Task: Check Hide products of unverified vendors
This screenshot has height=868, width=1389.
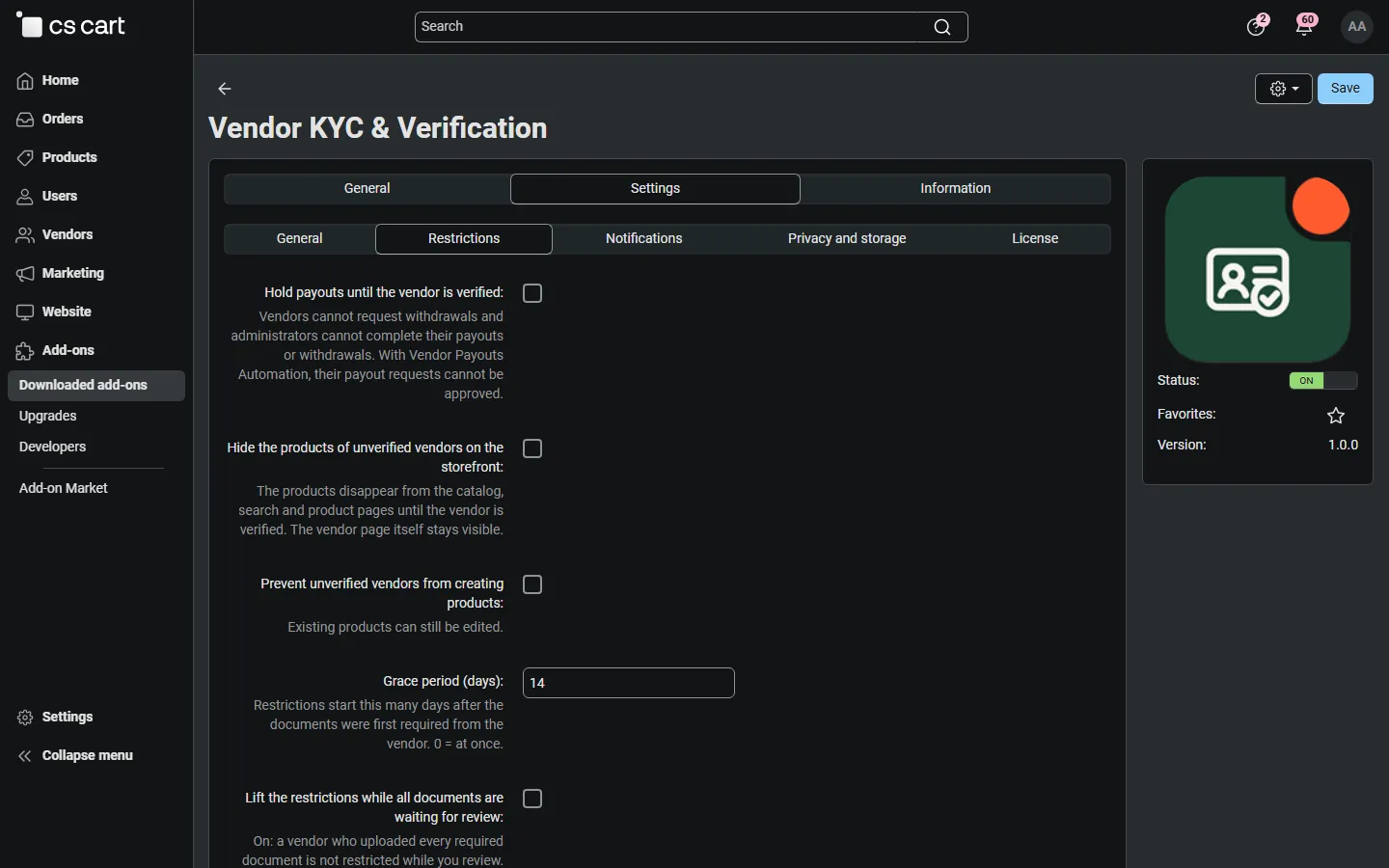Action: point(532,448)
